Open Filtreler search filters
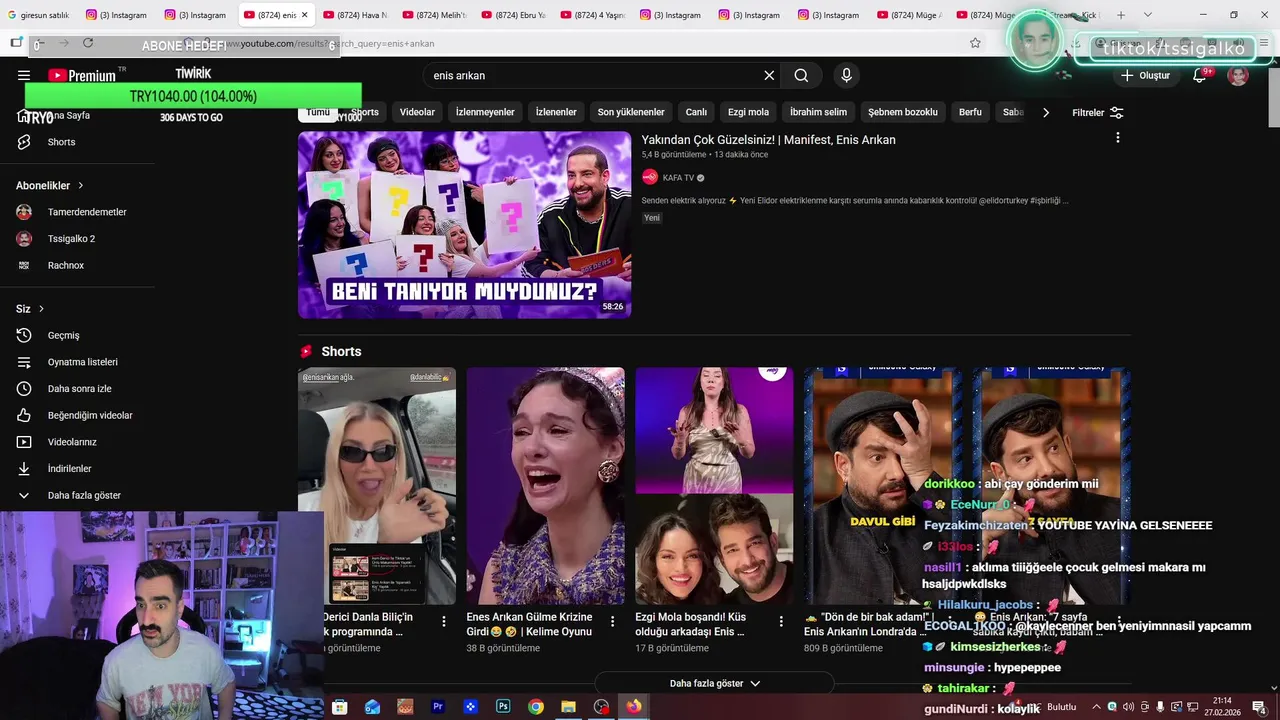This screenshot has height=720, width=1280. [1097, 113]
